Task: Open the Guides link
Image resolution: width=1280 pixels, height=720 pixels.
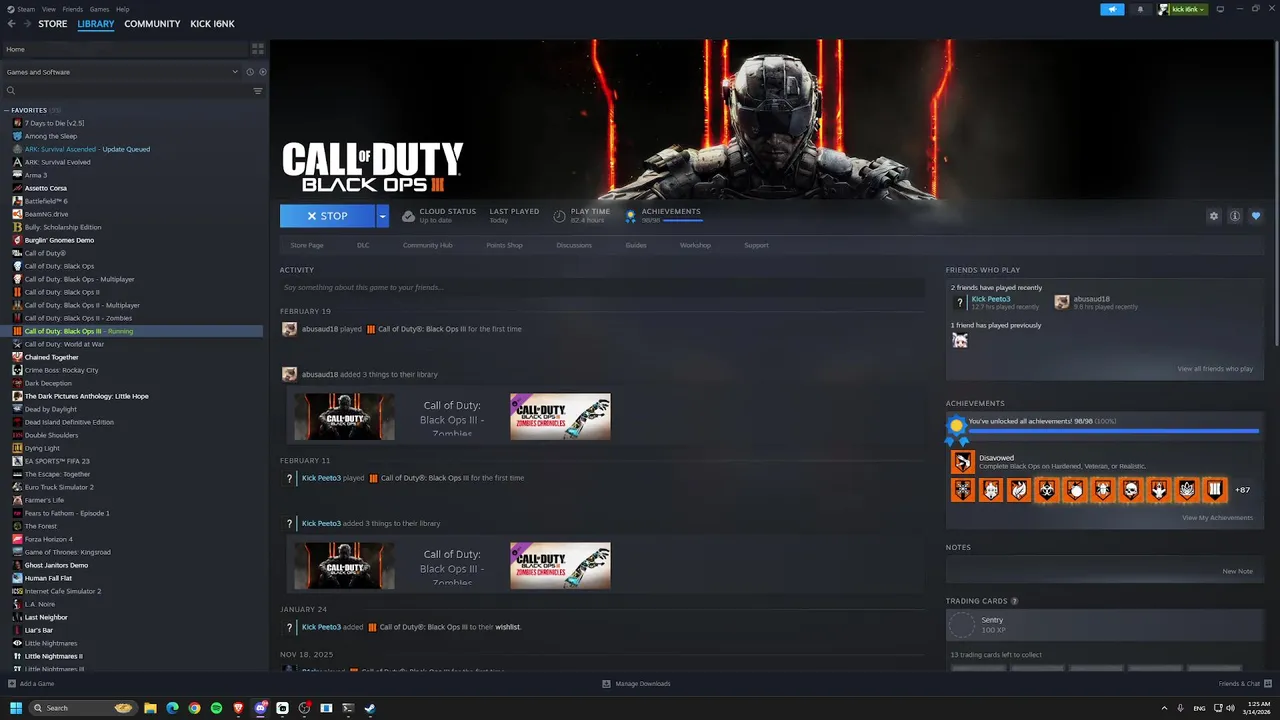Action: tap(636, 245)
